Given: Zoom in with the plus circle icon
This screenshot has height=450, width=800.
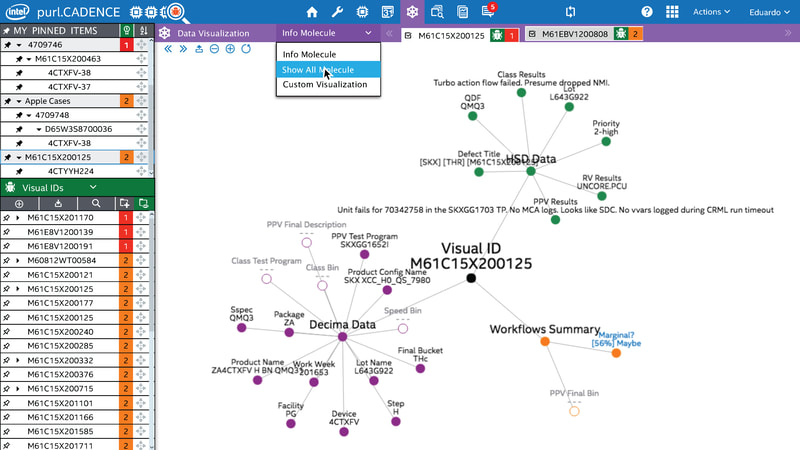Looking at the screenshot, I should point(230,49).
